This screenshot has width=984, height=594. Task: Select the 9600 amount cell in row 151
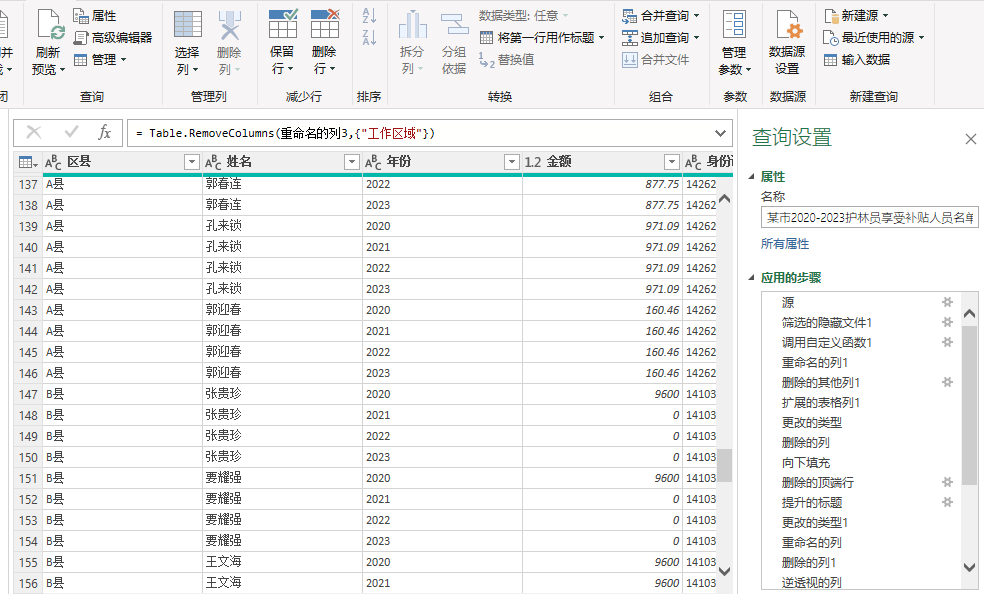(602, 479)
